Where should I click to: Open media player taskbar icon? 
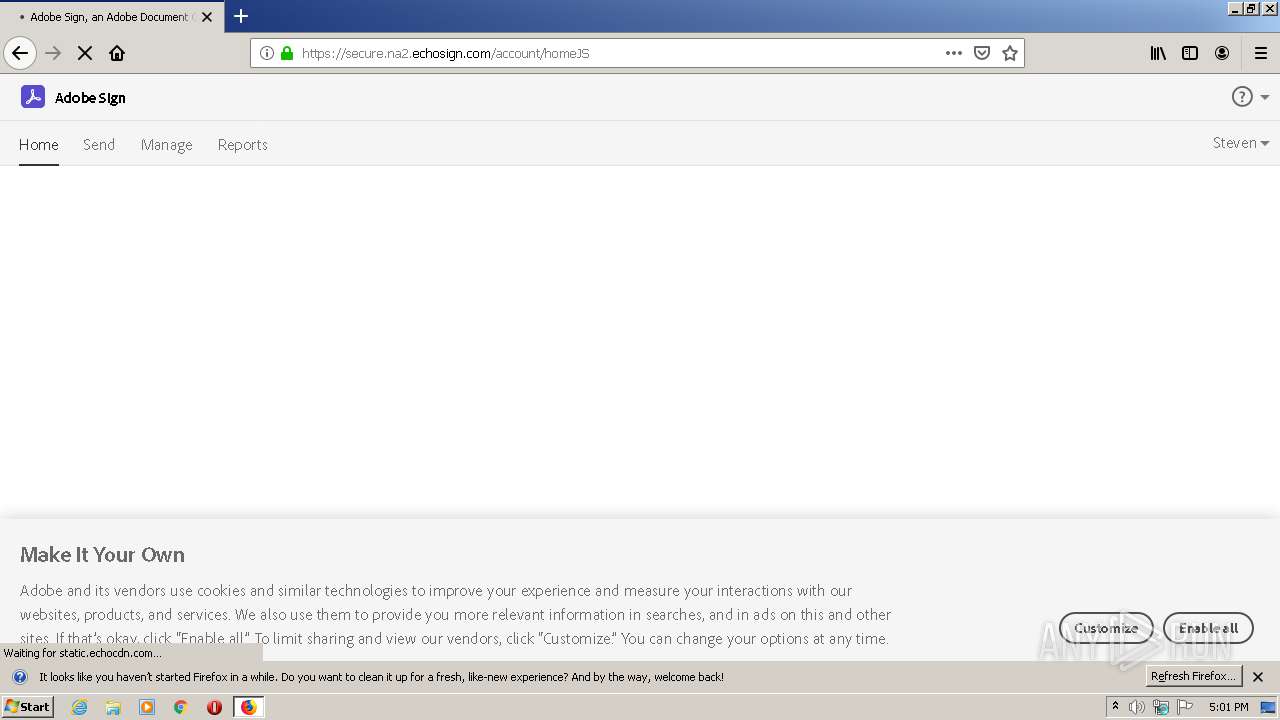tap(147, 707)
